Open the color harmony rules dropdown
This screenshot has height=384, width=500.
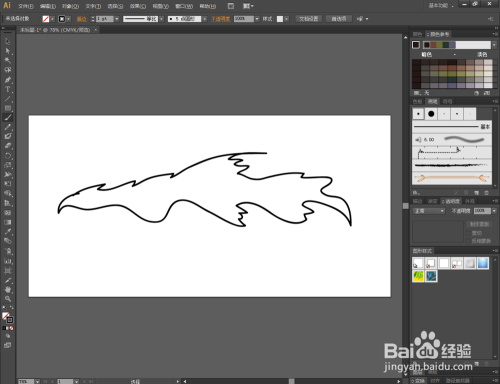[x=494, y=45]
